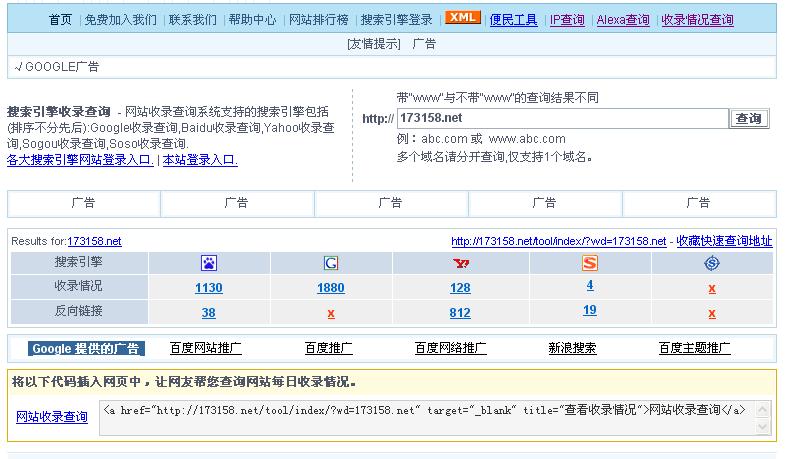Click the code textarea scroll down arrow

762,426
